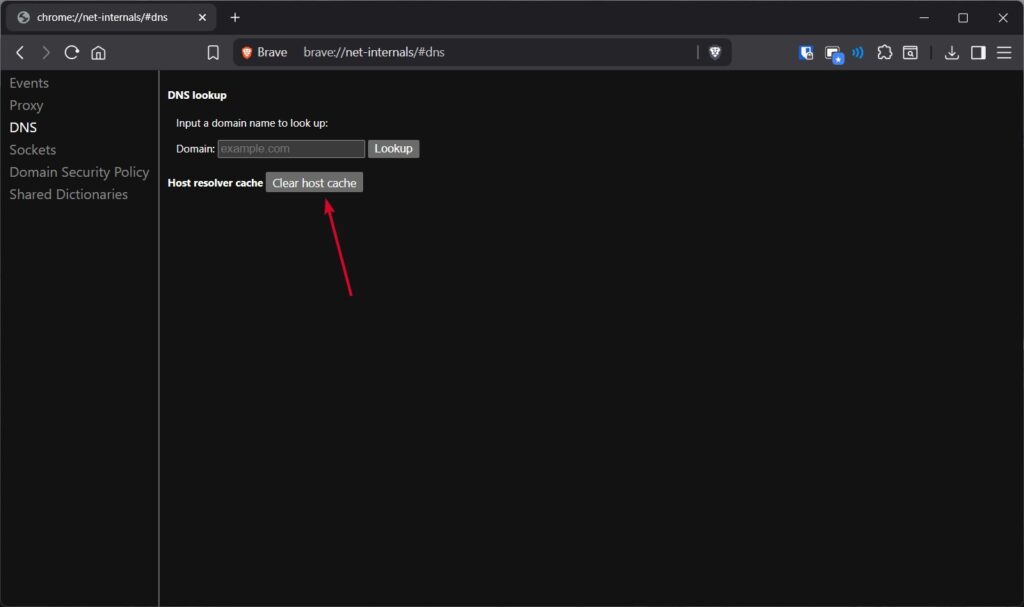Open the Extensions puzzle piece icon
The height and width of the screenshot is (607, 1024).
pos(885,52)
